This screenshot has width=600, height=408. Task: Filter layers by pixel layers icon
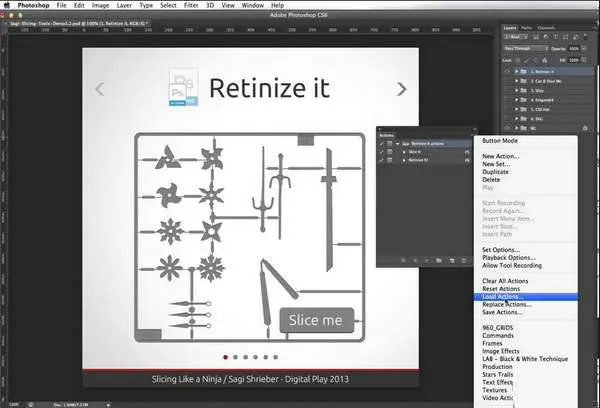pyautogui.click(x=536, y=37)
